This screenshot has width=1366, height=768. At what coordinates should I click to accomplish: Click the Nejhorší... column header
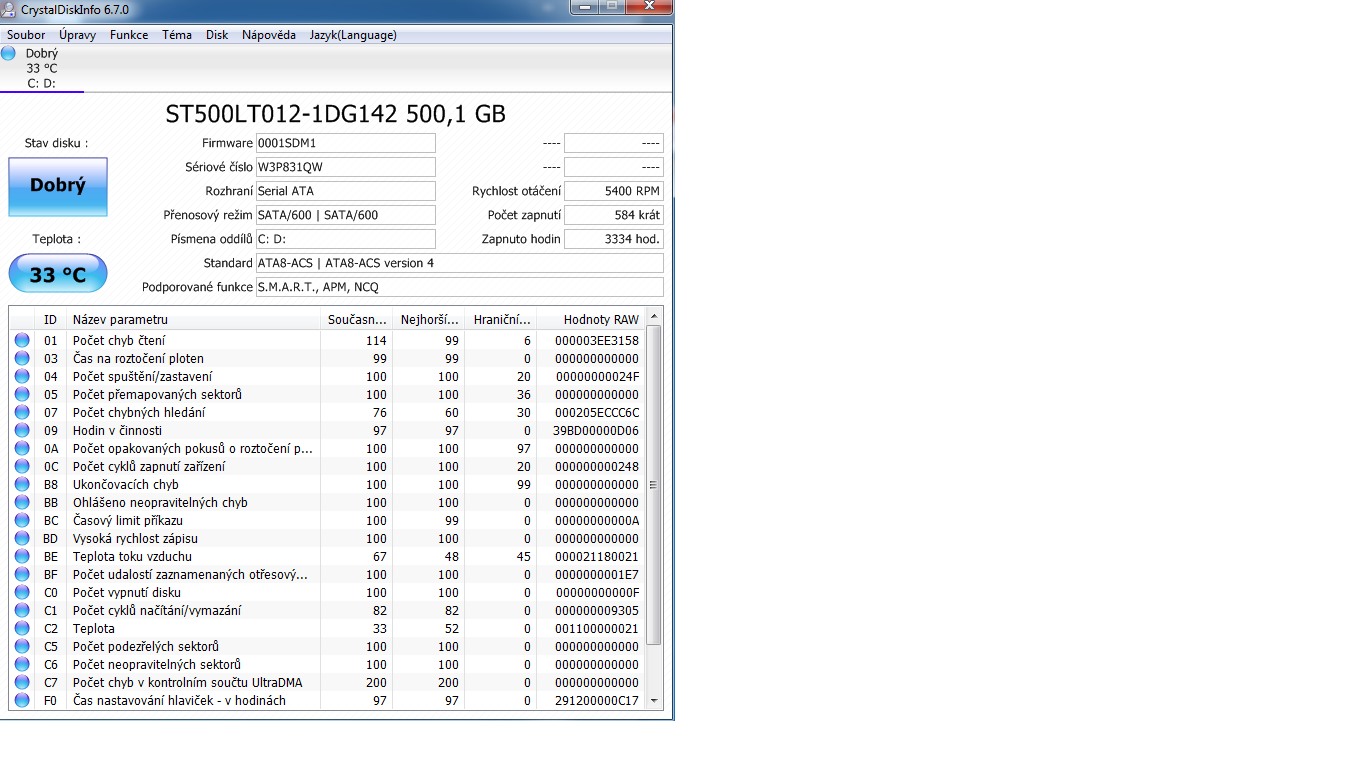[x=429, y=320]
